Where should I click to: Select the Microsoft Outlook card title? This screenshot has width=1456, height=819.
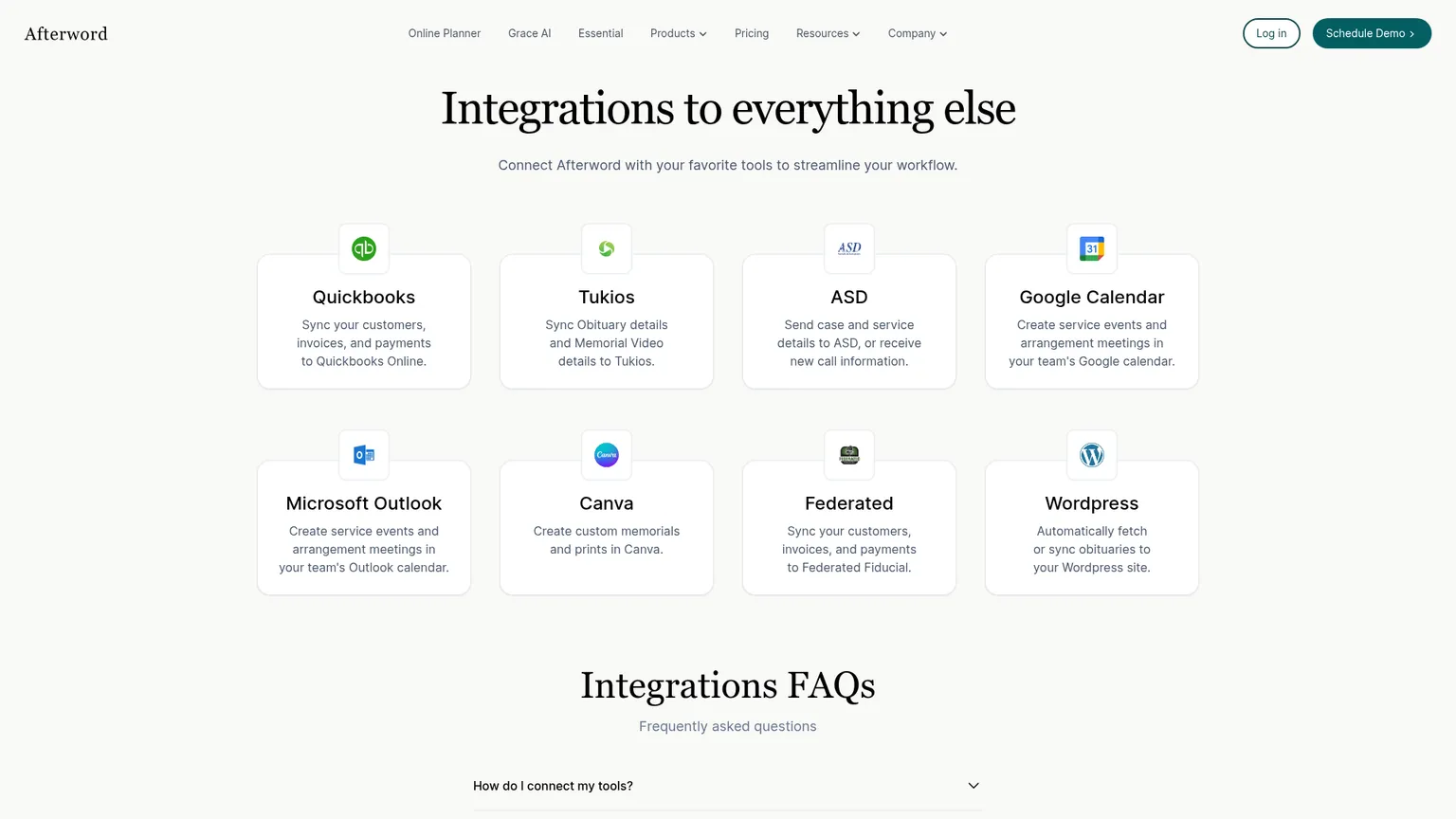click(x=364, y=503)
